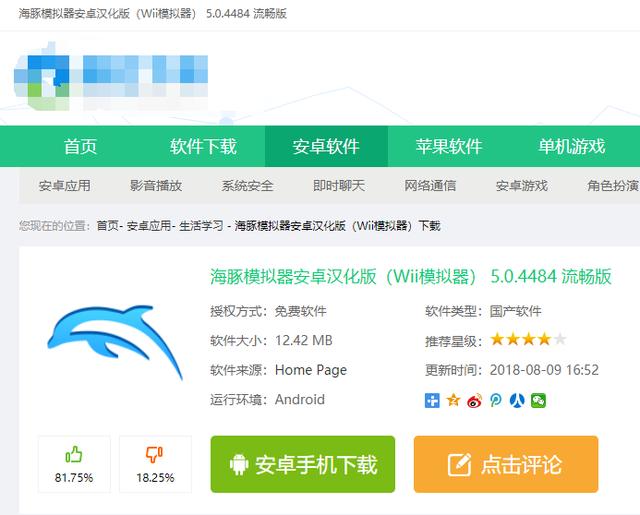Open 网络通信 sub-category
Image resolution: width=640 pixels, height=515 pixels.
(x=430, y=186)
